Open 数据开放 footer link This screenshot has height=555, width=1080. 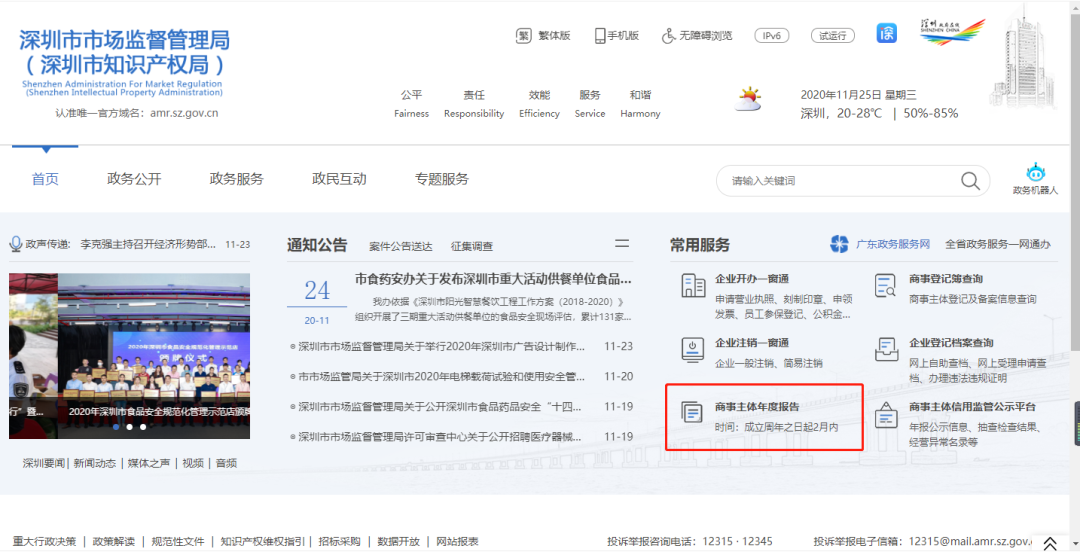tap(398, 541)
